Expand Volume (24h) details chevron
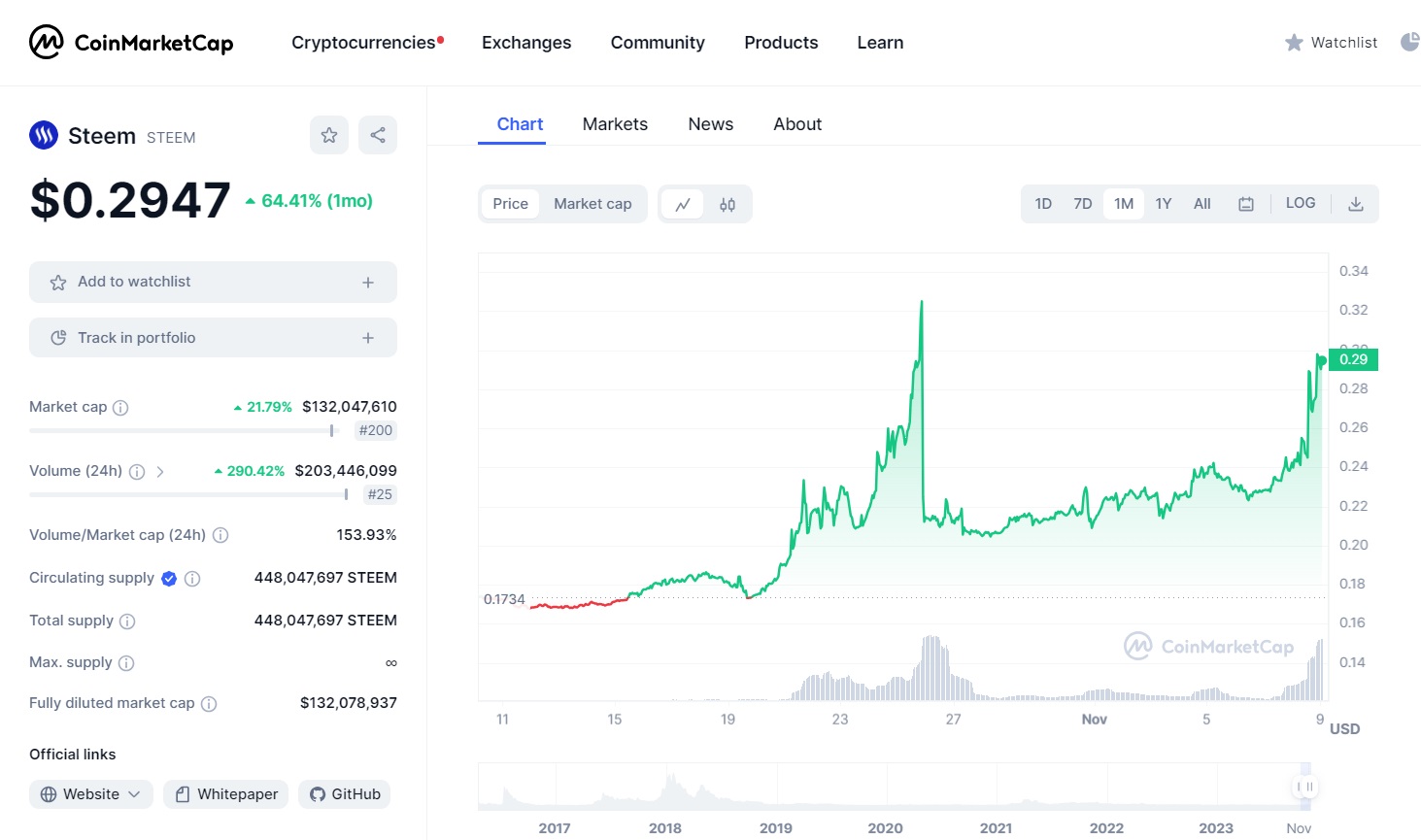Screen dimensions: 1421x840 (160, 472)
